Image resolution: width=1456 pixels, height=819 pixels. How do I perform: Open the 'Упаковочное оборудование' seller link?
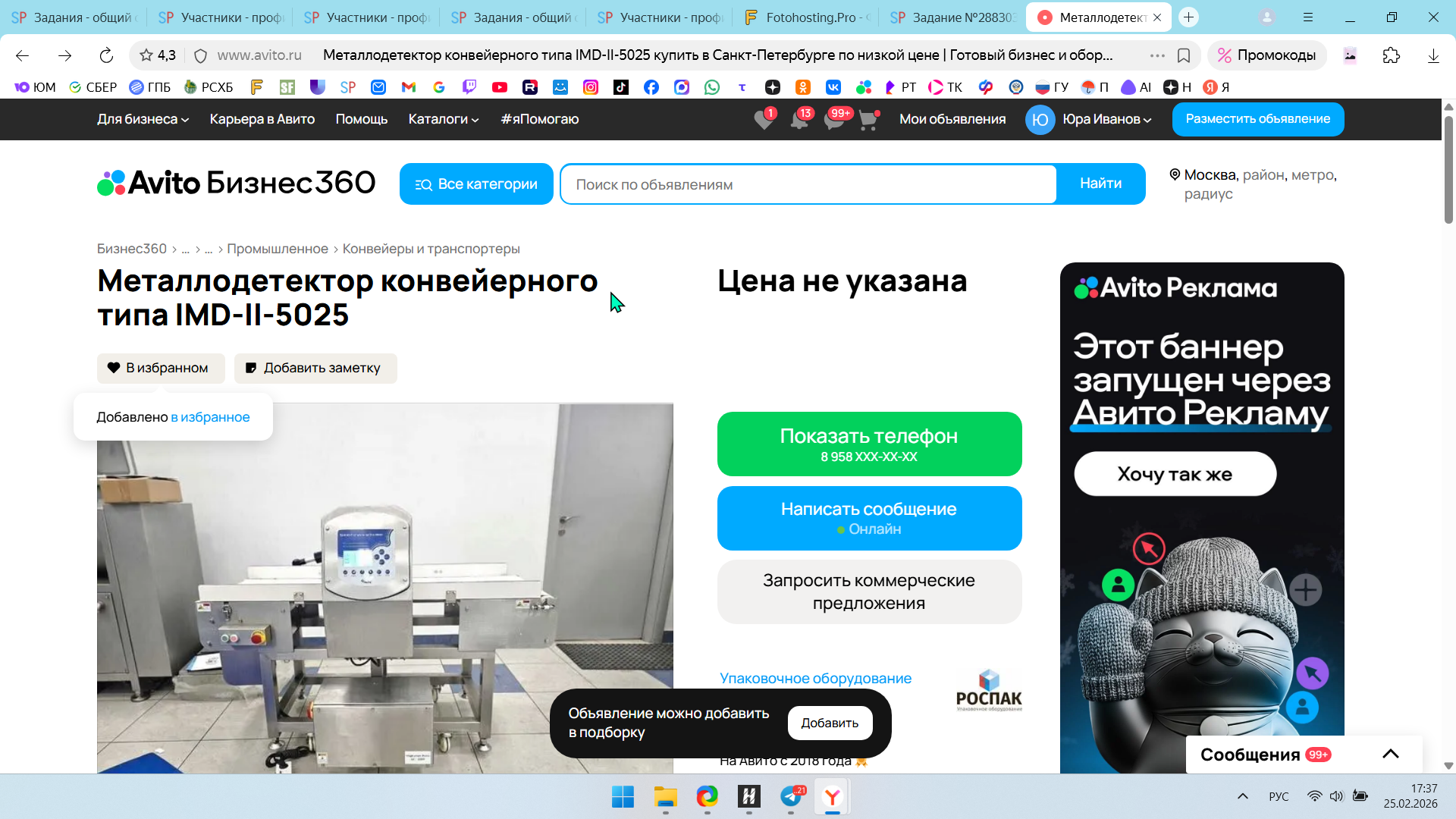tap(815, 678)
